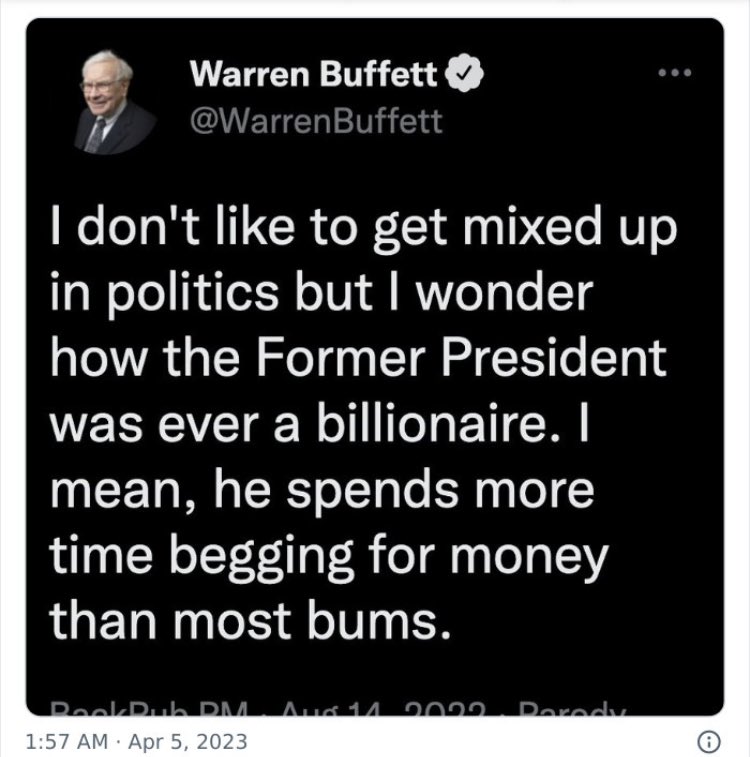Click the phrase "was ever a"
The image size is (750, 757).
click(174, 425)
